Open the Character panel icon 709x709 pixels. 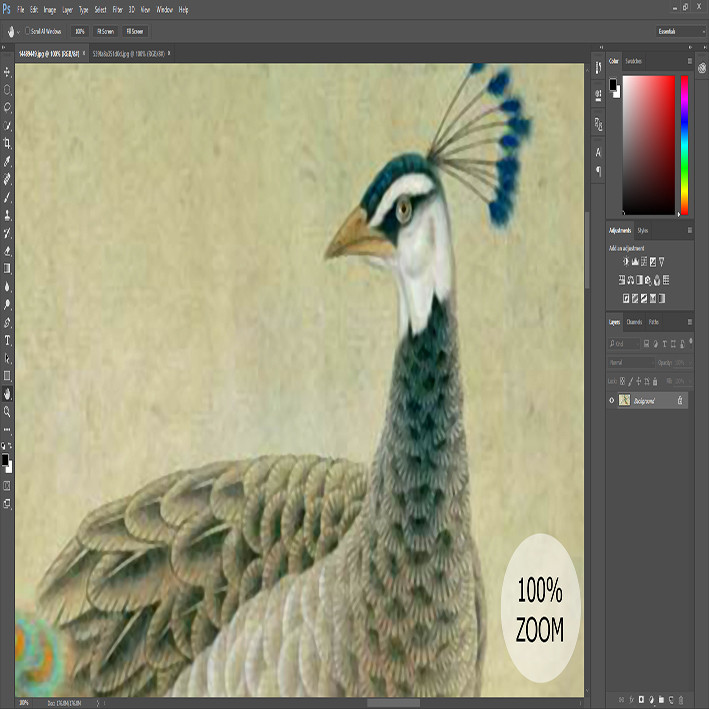coord(598,152)
